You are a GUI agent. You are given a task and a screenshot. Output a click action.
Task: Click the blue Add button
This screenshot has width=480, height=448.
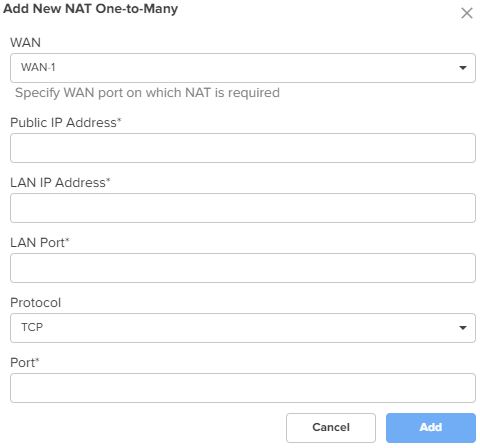(431, 428)
